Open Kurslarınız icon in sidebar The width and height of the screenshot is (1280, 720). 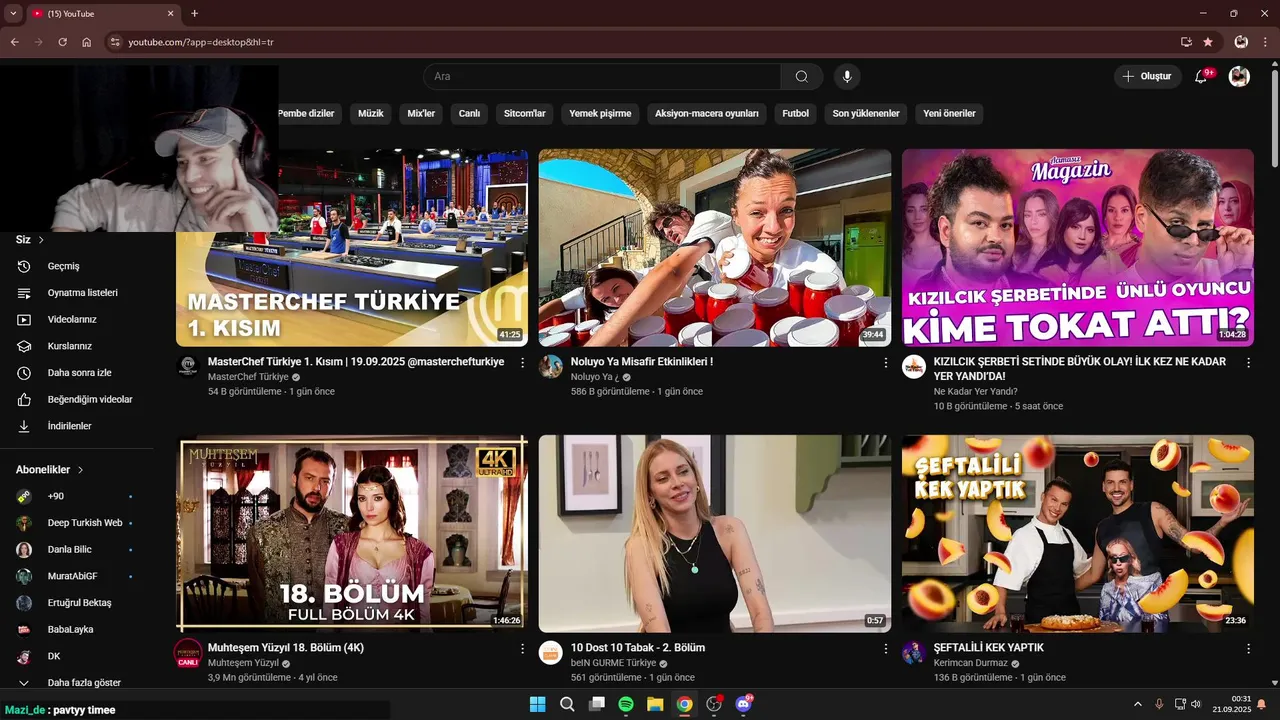25,346
